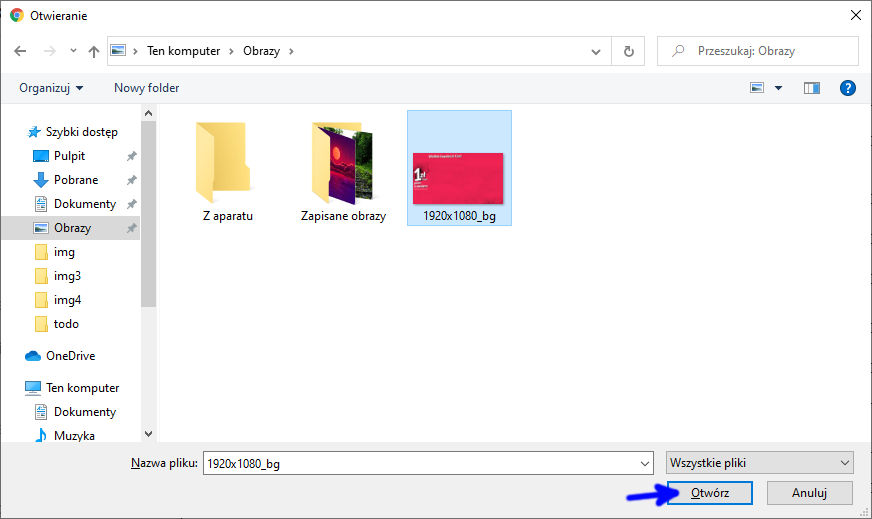Open the view options dropdown arrow
The height and width of the screenshot is (519, 872).
click(x=779, y=88)
